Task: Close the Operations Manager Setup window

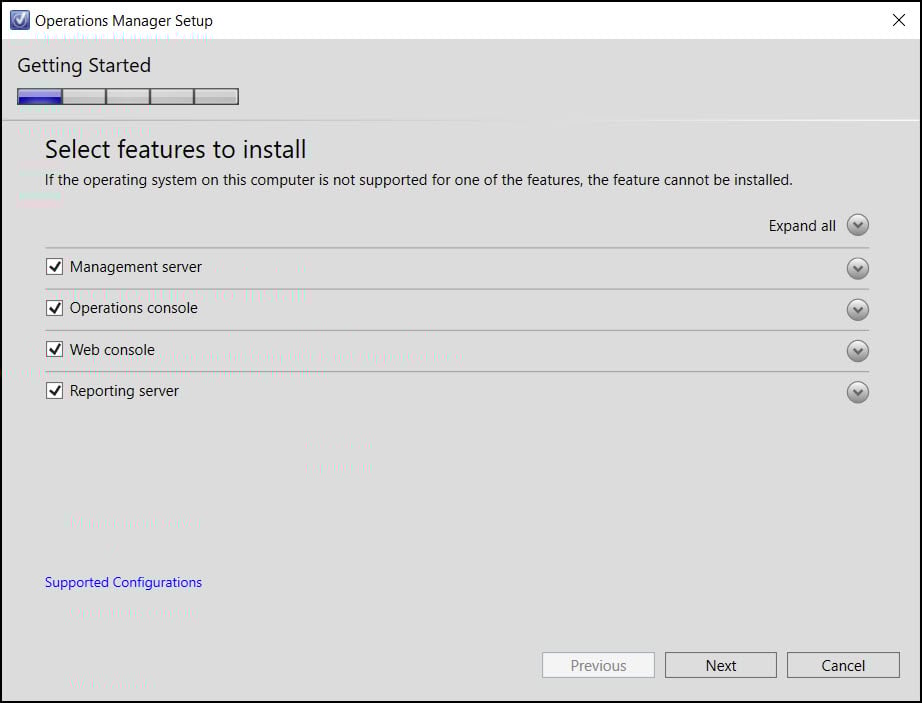Action: [x=898, y=20]
